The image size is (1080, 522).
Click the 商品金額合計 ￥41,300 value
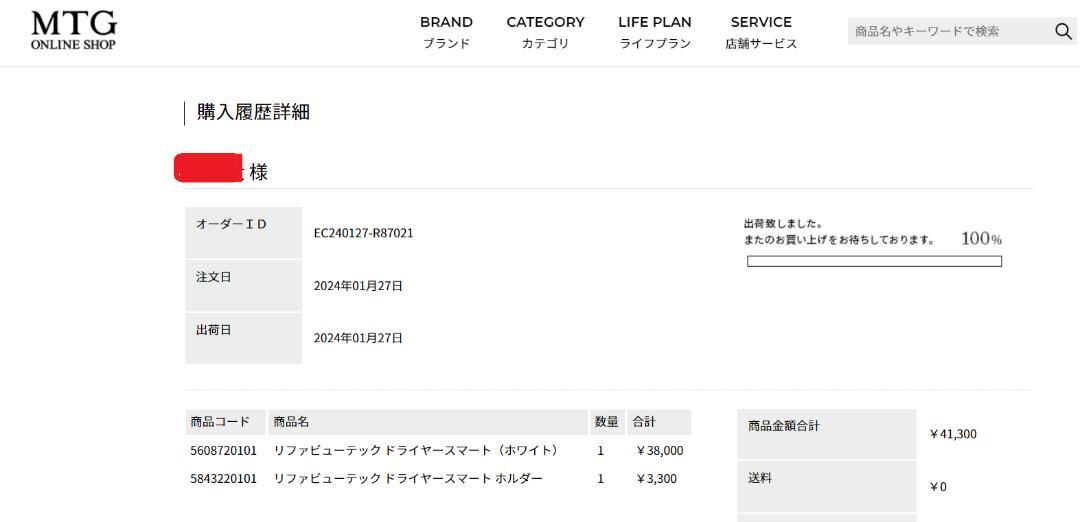coord(953,434)
